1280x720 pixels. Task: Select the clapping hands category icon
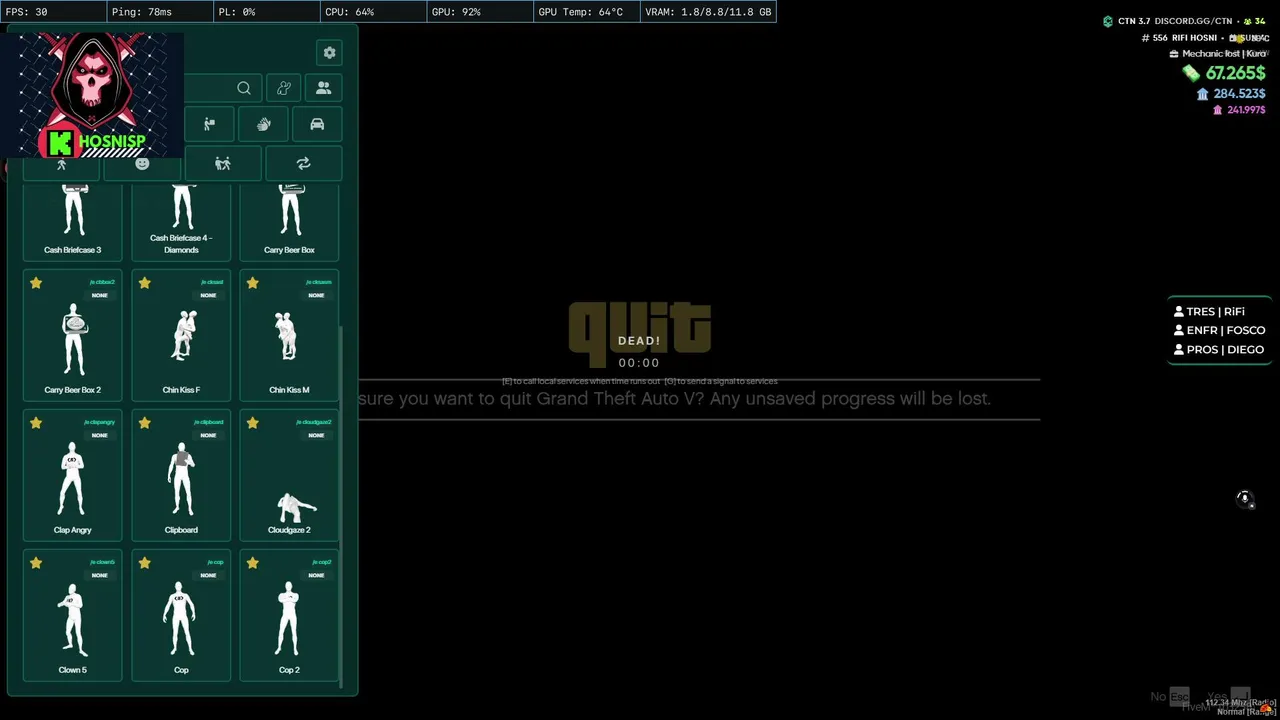coord(263,124)
